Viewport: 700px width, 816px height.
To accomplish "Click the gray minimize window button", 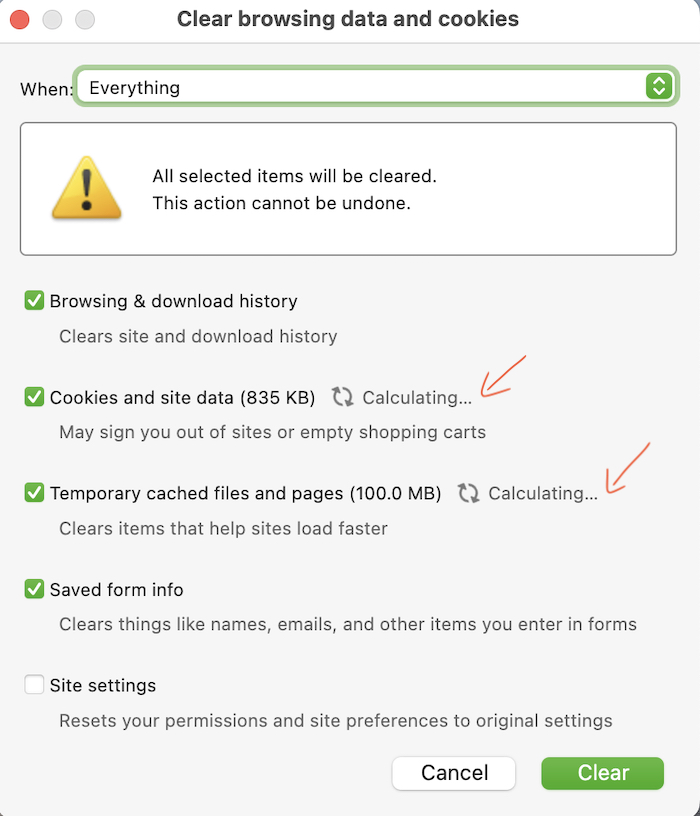I will (x=52, y=20).
